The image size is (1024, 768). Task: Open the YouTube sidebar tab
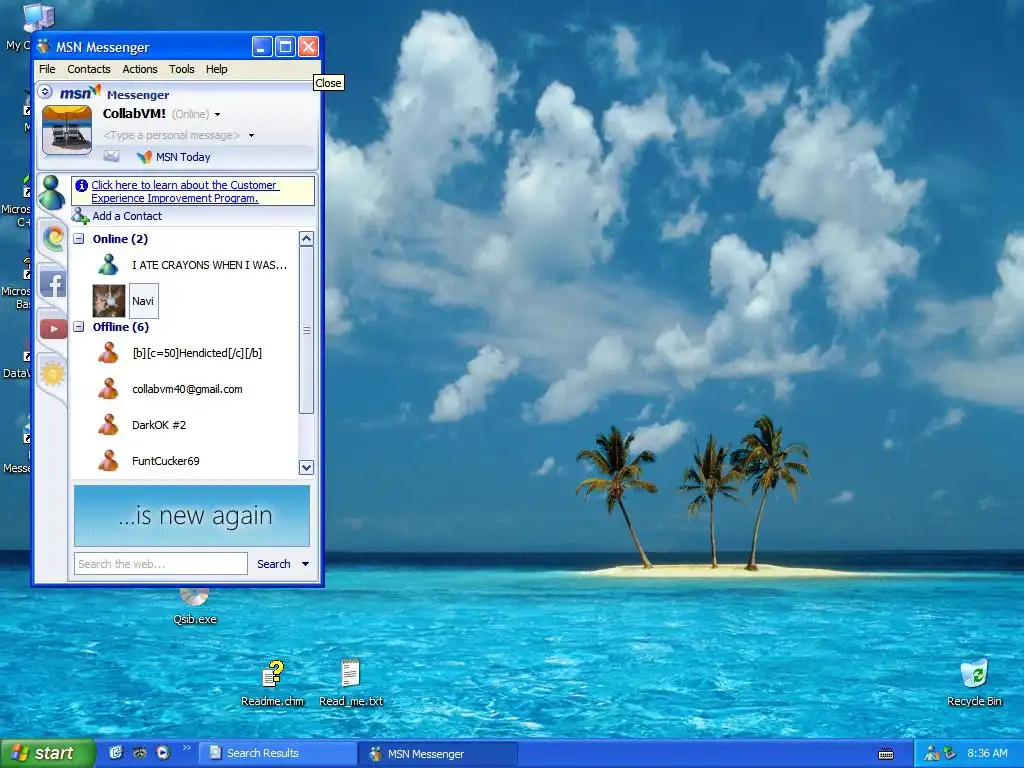click(x=54, y=328)
